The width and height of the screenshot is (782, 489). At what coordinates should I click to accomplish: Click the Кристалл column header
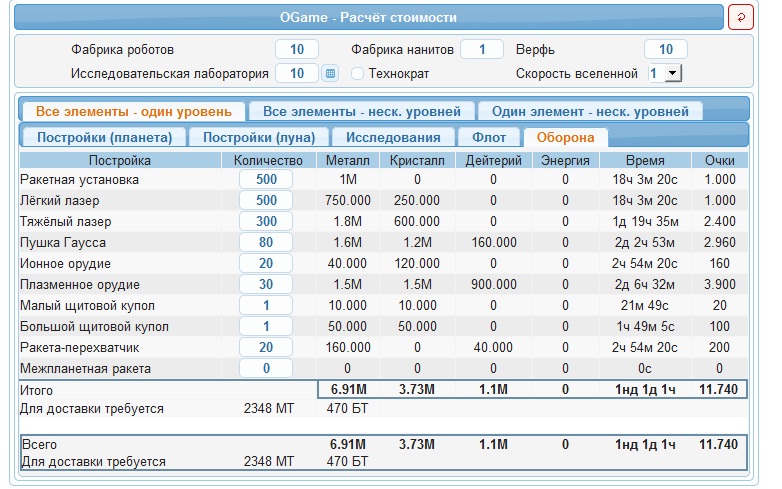pos(417,161)
